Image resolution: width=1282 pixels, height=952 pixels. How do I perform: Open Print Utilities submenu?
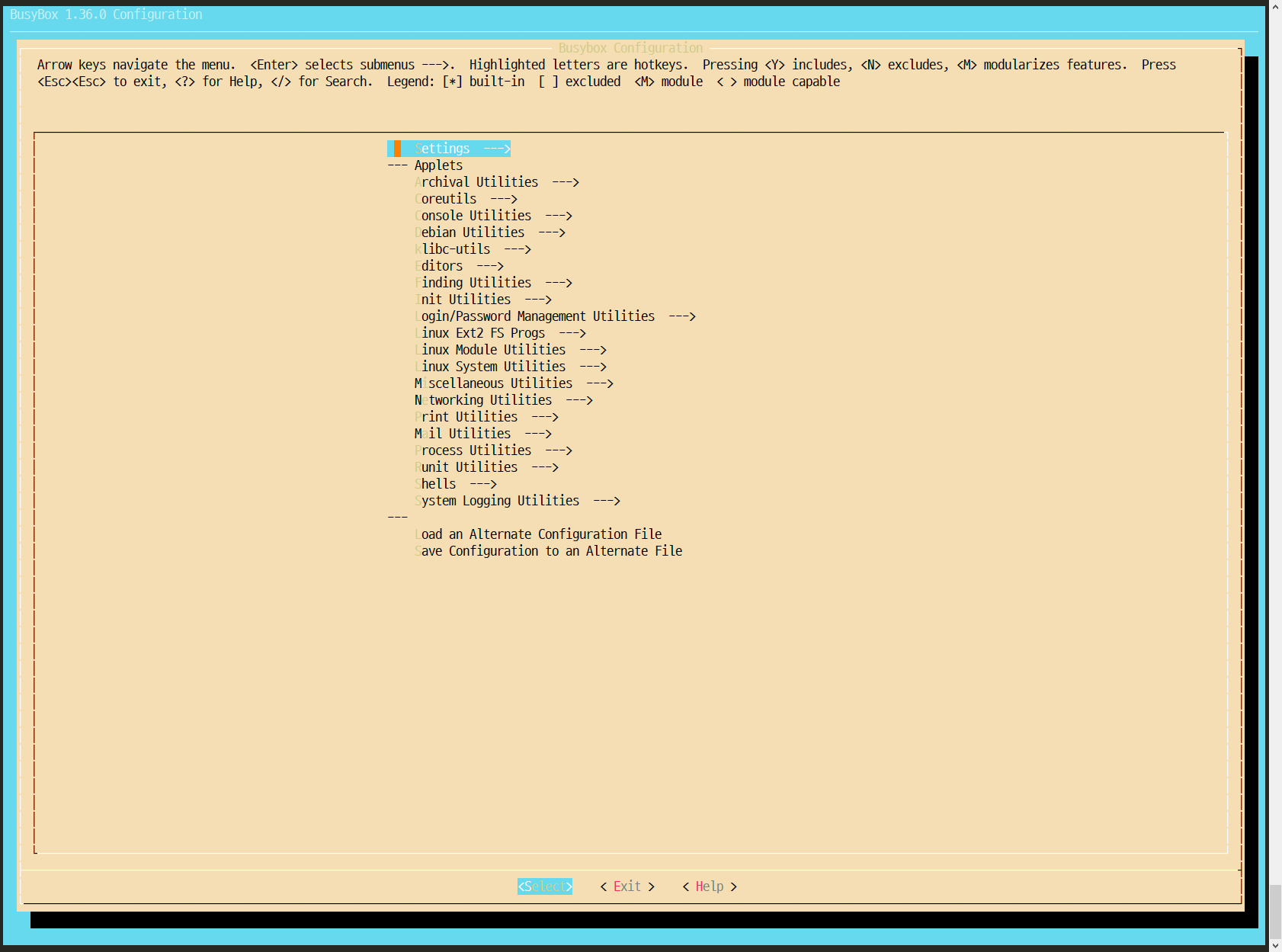coord(486,417)
